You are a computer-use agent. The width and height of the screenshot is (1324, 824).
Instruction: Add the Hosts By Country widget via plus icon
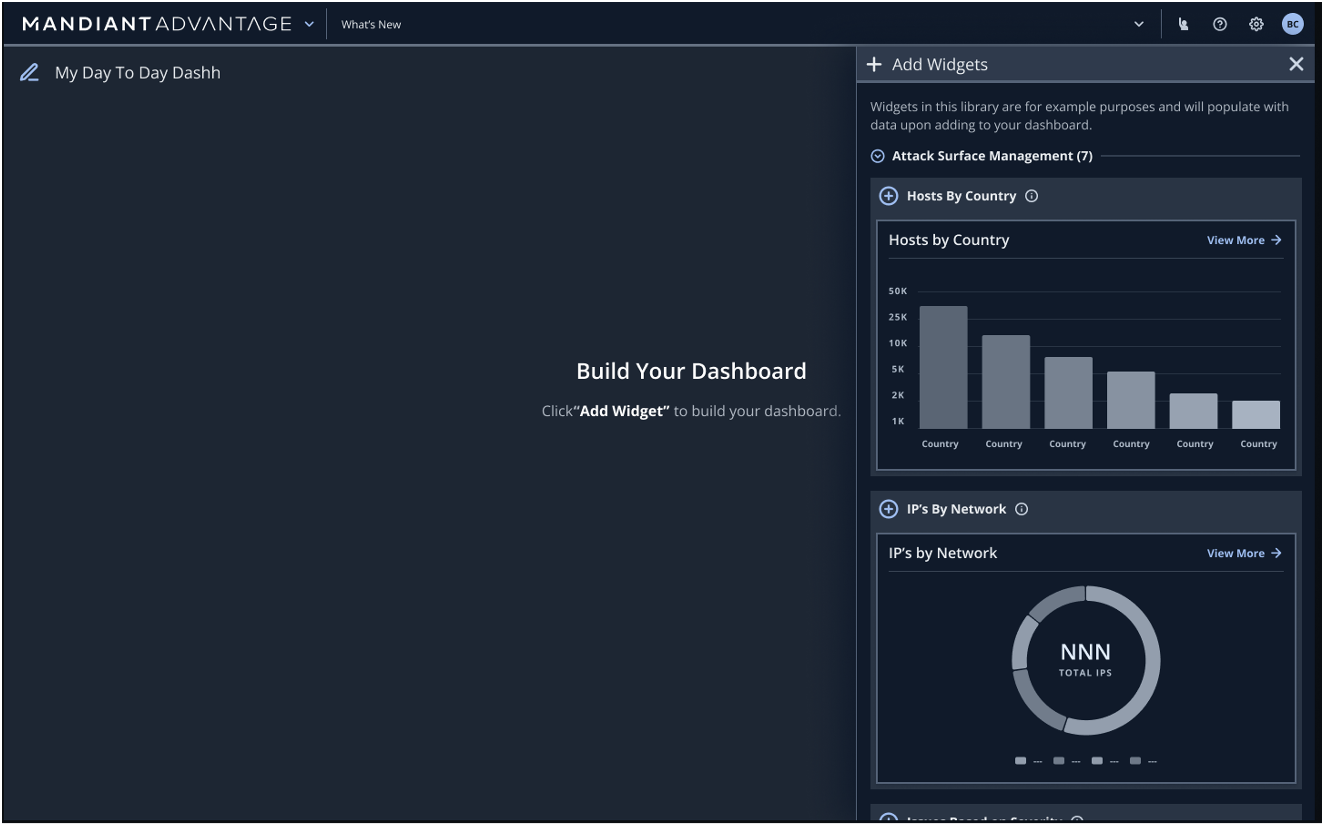(x=886, y=196)
